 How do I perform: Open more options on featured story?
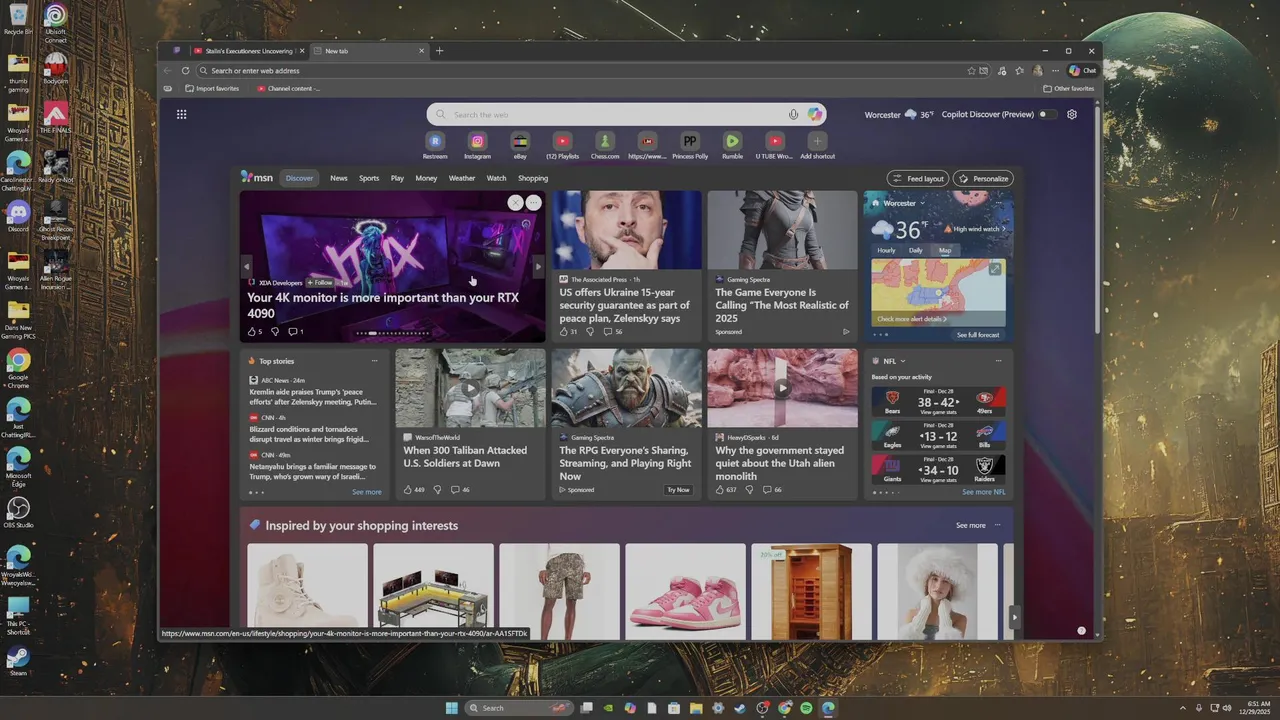tap(534, 203)
